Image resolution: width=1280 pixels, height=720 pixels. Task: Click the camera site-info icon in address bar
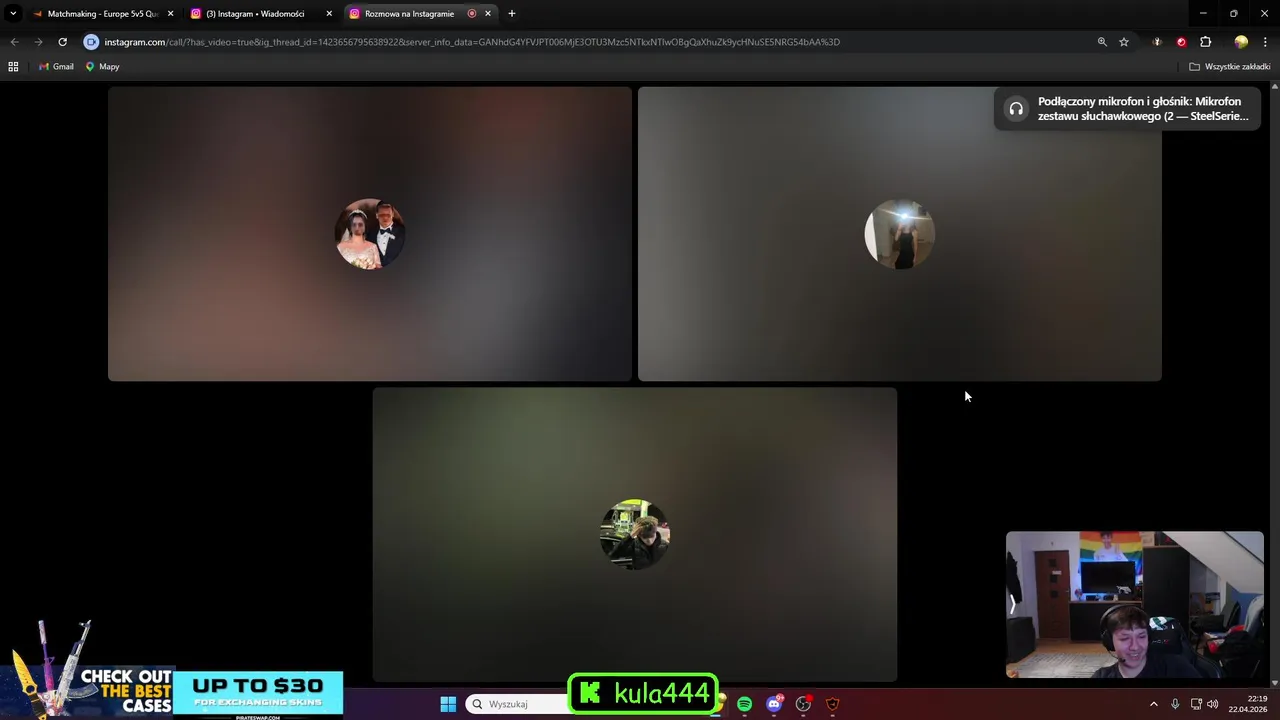pos(91,42)
